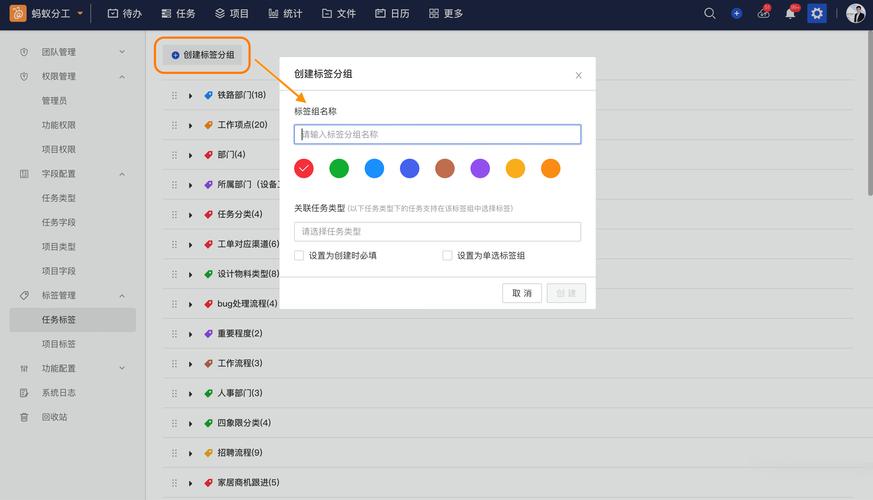
Task: Expand the 功能配置 sidebar section
Action: 122,368
